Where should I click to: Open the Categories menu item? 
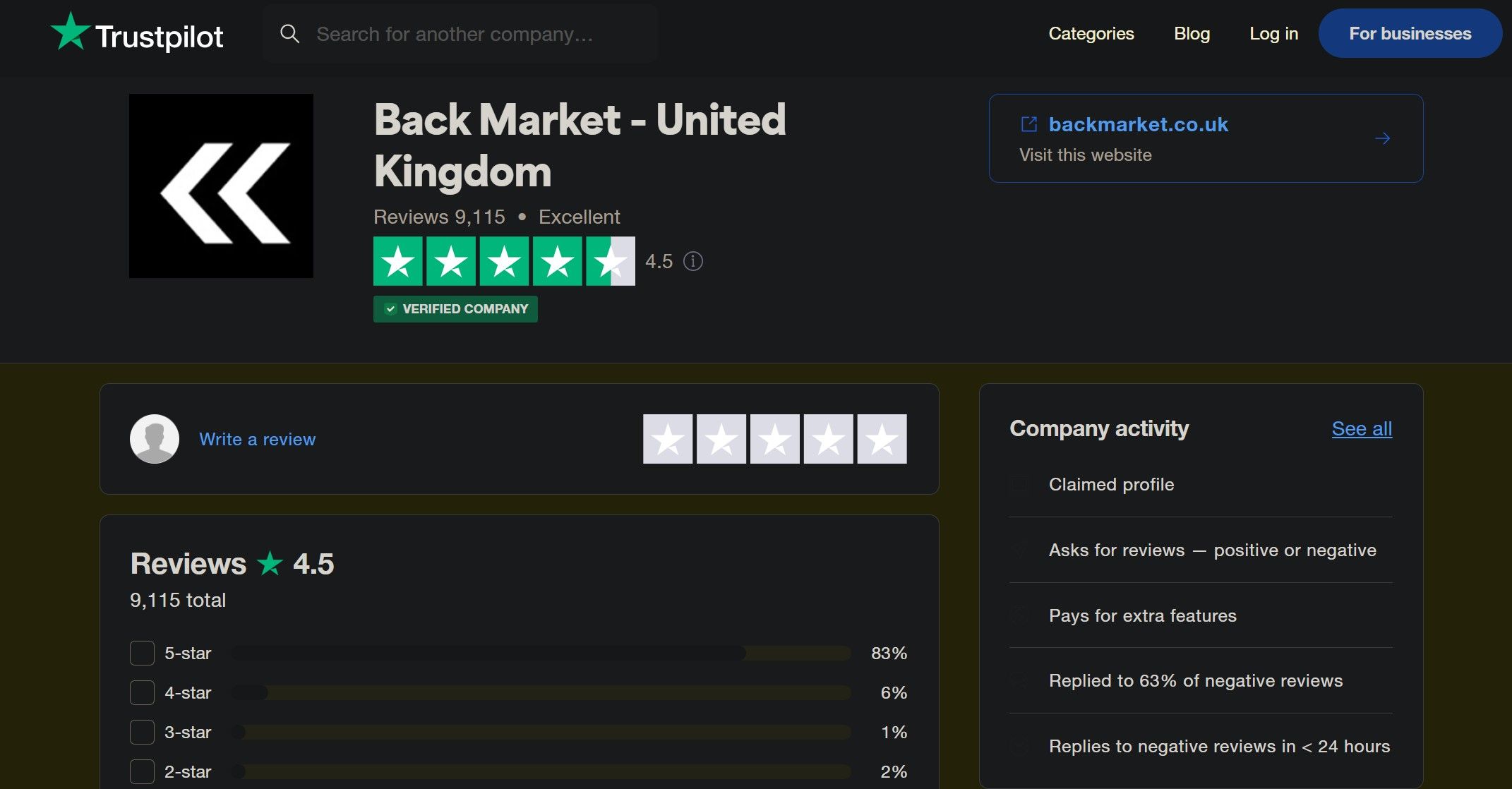click(1091, 33)
